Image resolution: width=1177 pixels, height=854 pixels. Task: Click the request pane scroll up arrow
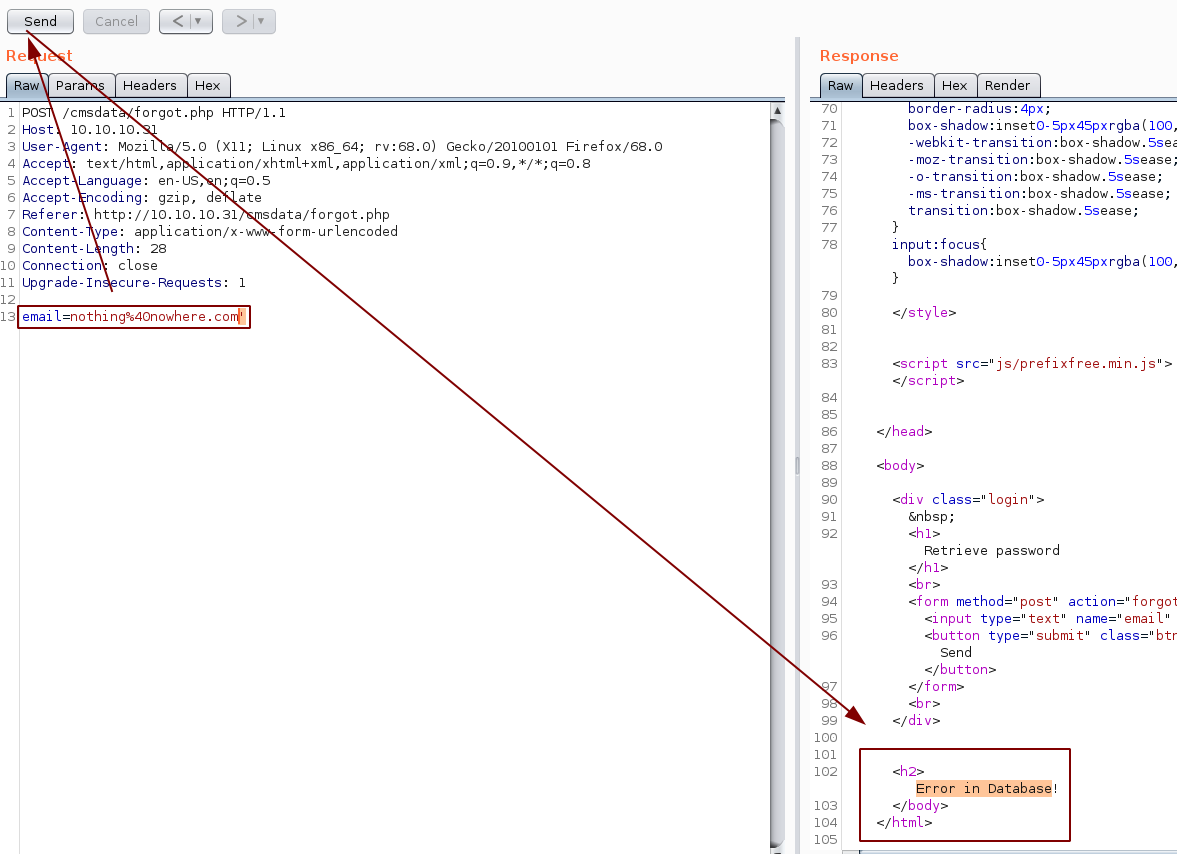coord(778,110)
